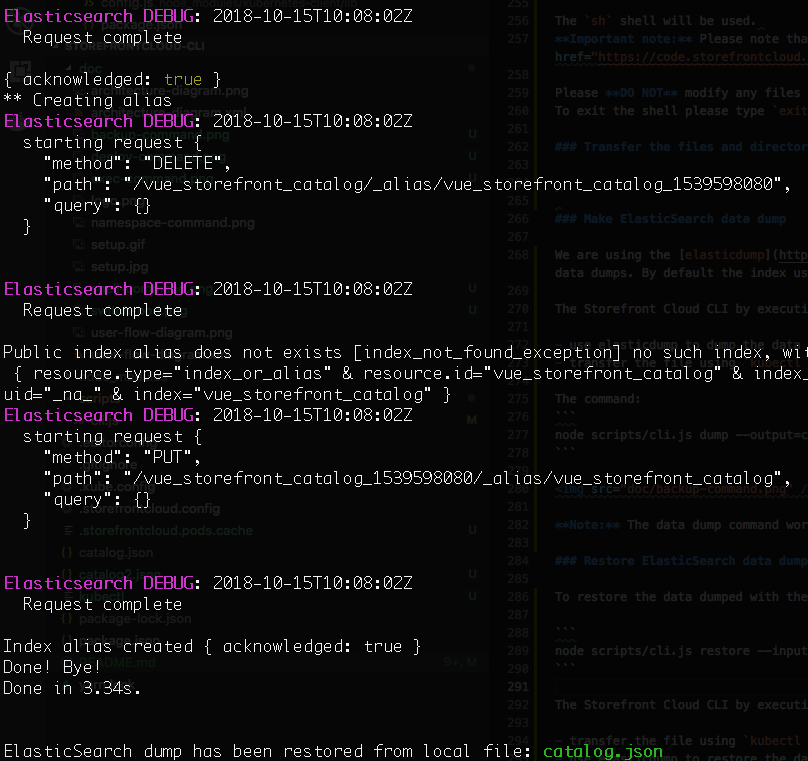The image size is (808, 761).
Task: Click lines file icon beside .storefrontcloud.pods.cache
Action: [x=68, y=531]
